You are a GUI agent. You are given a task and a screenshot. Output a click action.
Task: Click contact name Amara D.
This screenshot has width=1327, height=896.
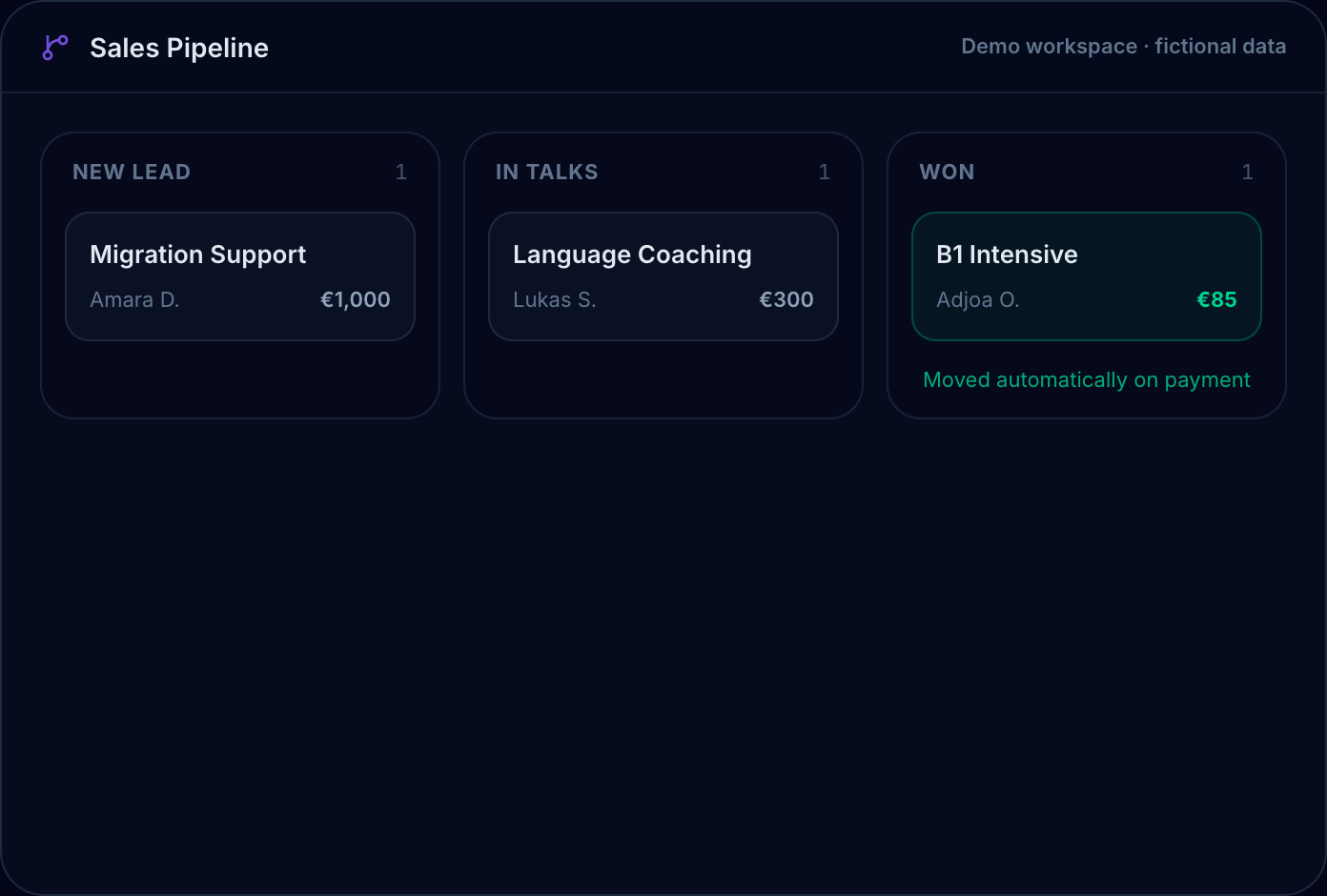click(x=134, y=299)
